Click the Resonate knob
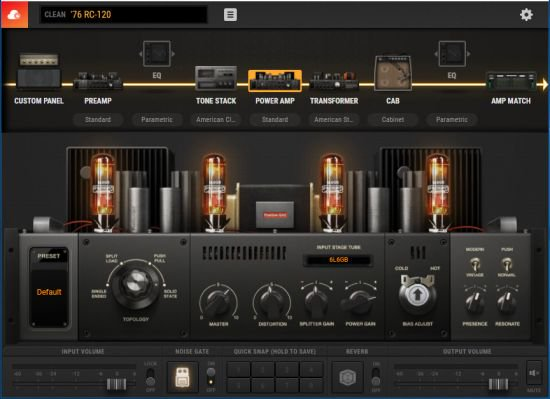The height and width of the screenshot is (399, 550). 507,302
